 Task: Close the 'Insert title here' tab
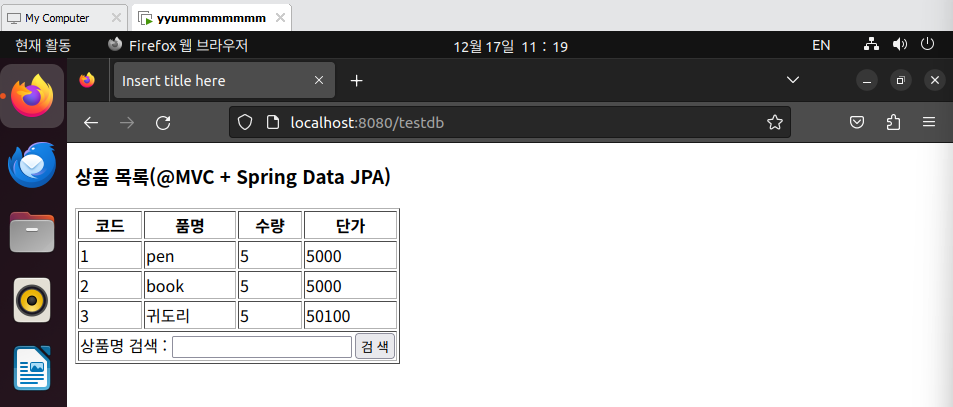point(318,80)
